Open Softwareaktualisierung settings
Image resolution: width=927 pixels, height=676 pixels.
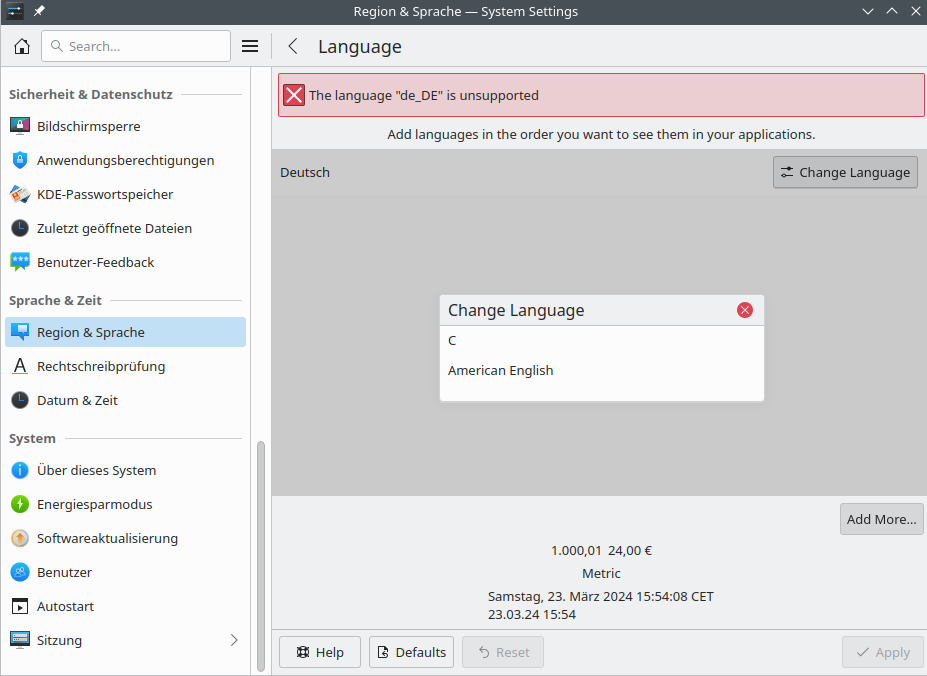point(125,538)
